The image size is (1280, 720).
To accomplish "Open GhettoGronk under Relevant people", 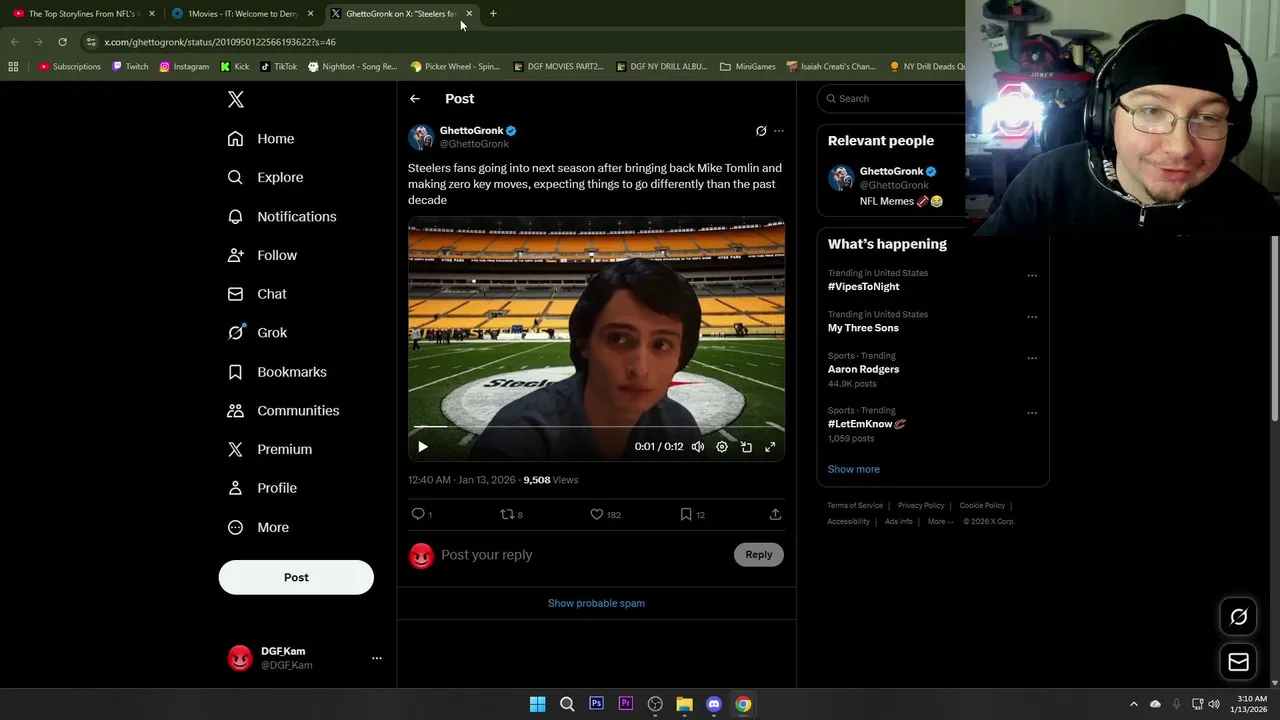I will click(892, 171).
